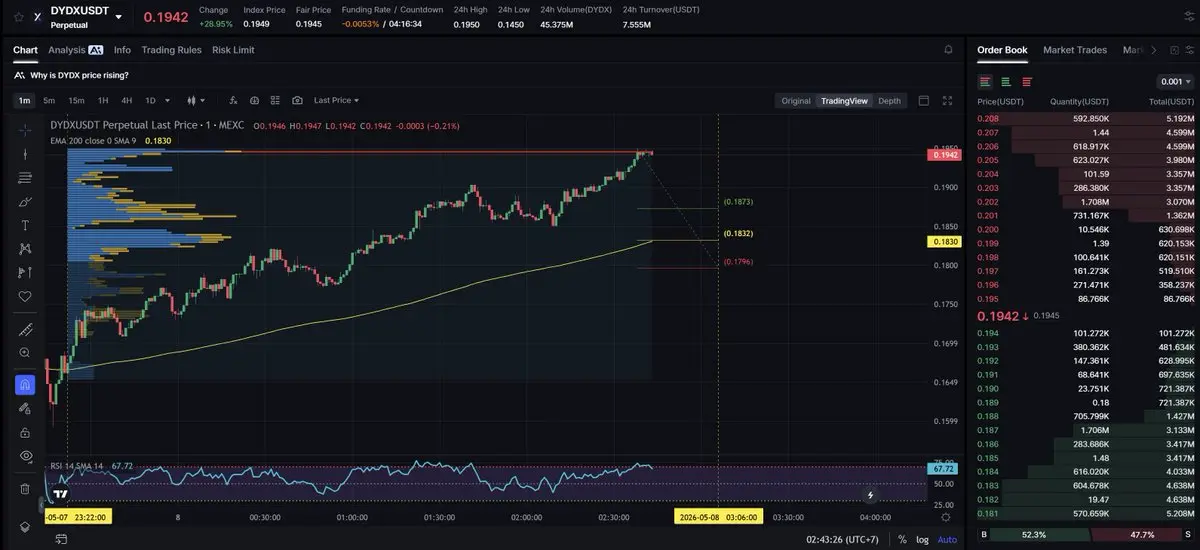Show only sell orders view
The image size is (1200, 550).
pyautogui.click(x=1027, y=81)
